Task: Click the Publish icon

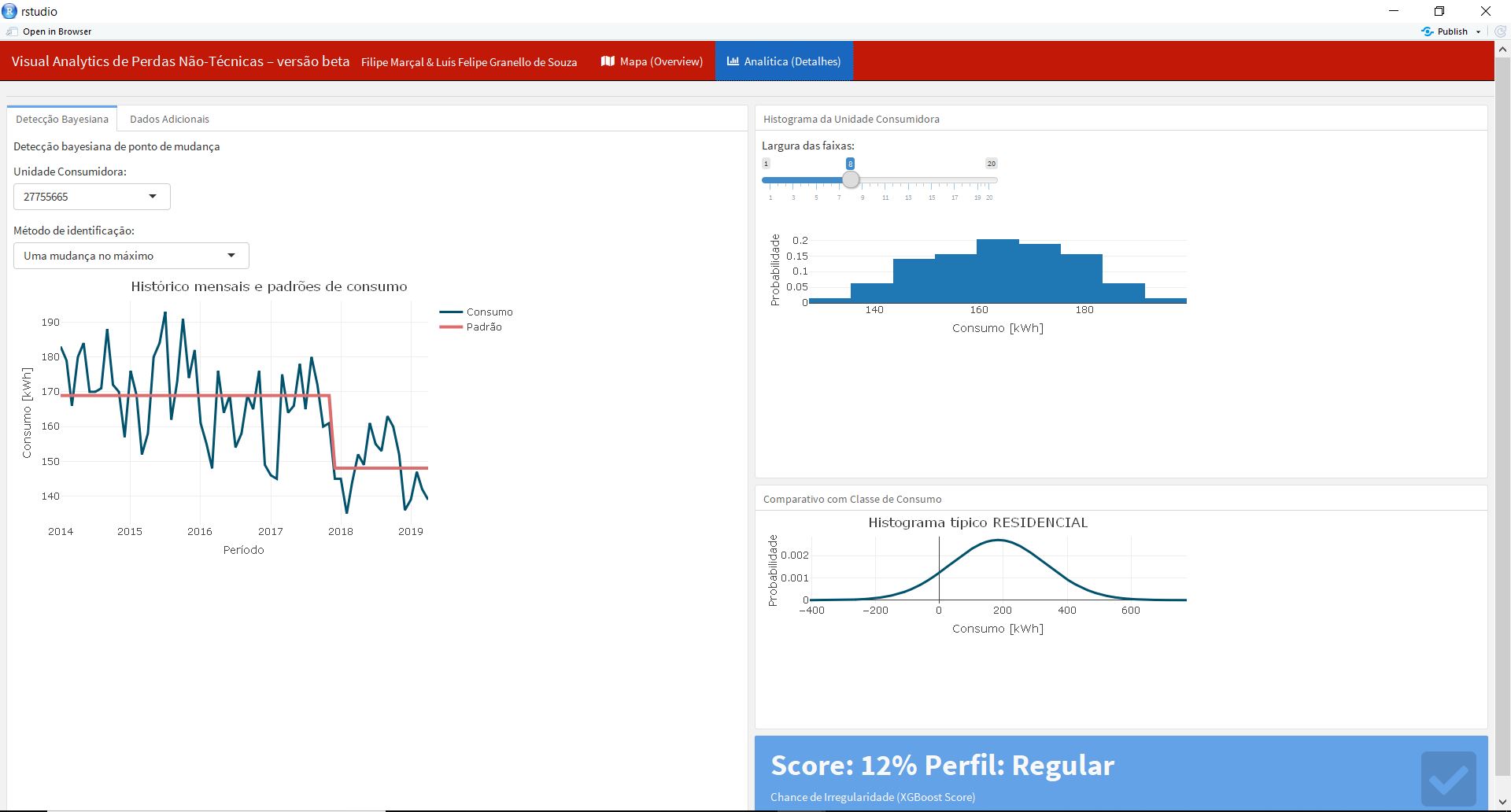Action: coord(1428,31)
